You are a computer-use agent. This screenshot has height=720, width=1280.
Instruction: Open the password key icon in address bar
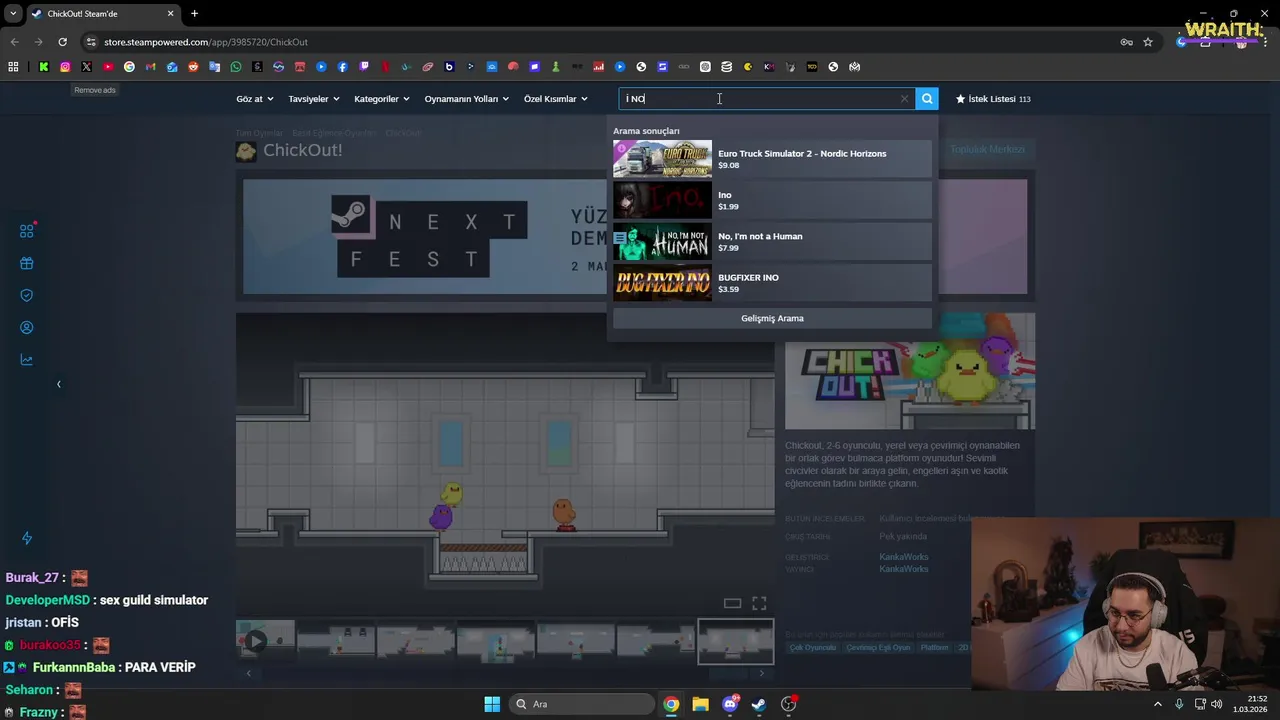[x=1126, y=42]
